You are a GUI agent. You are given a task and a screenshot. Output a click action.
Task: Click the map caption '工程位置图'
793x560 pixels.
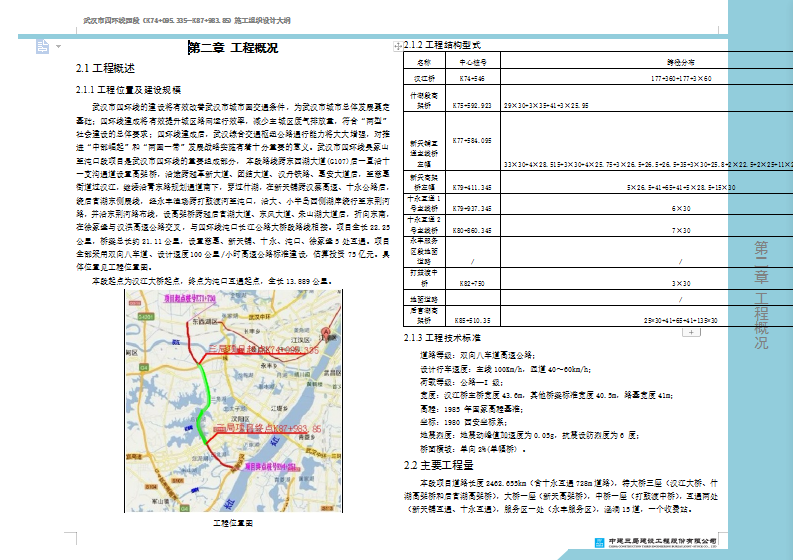pyautogui.click(x=233, y=523)
